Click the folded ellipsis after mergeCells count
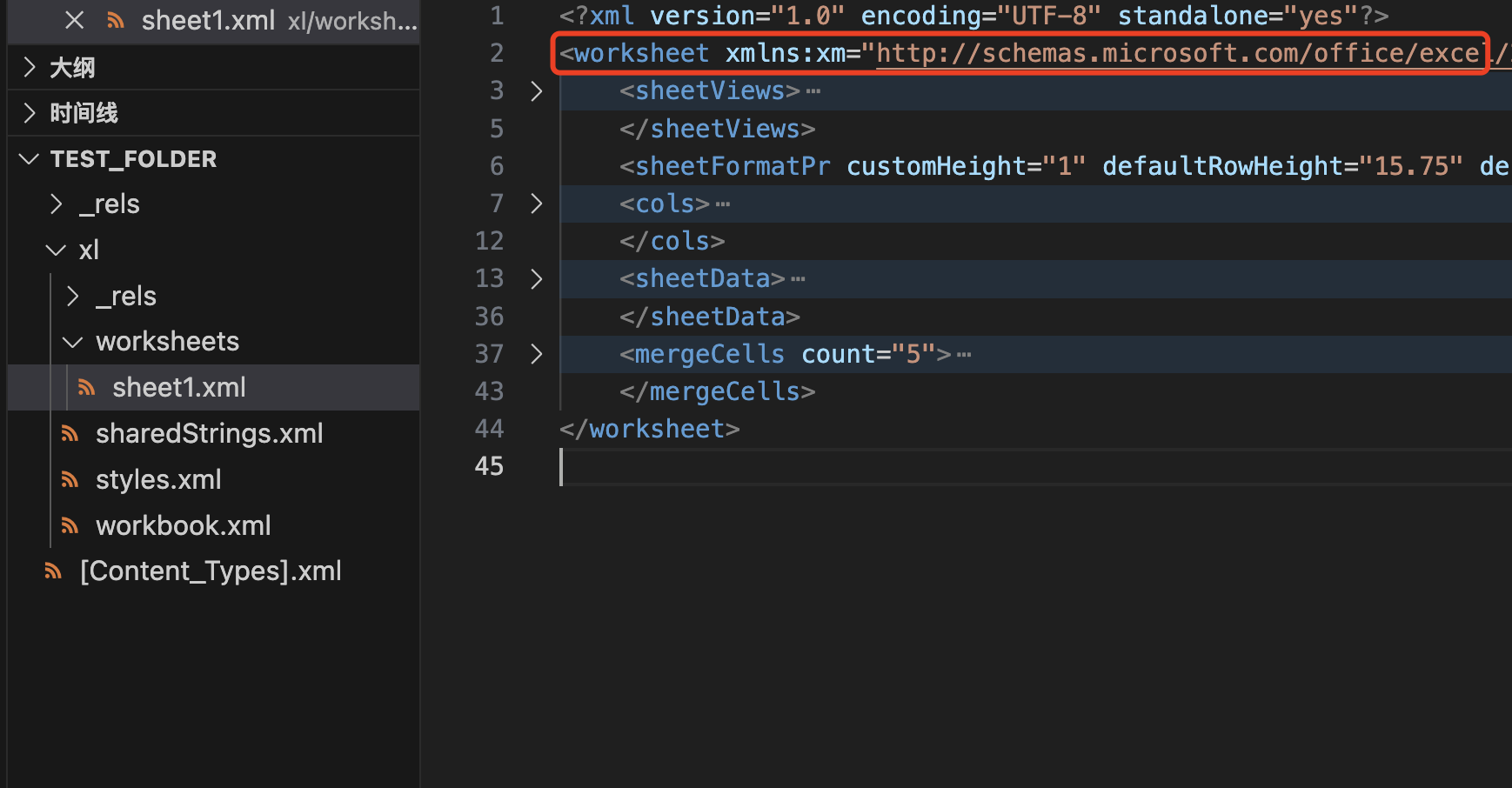This screenshot has width=1512, height=788. pyautogui.click(x=964, y=355)
